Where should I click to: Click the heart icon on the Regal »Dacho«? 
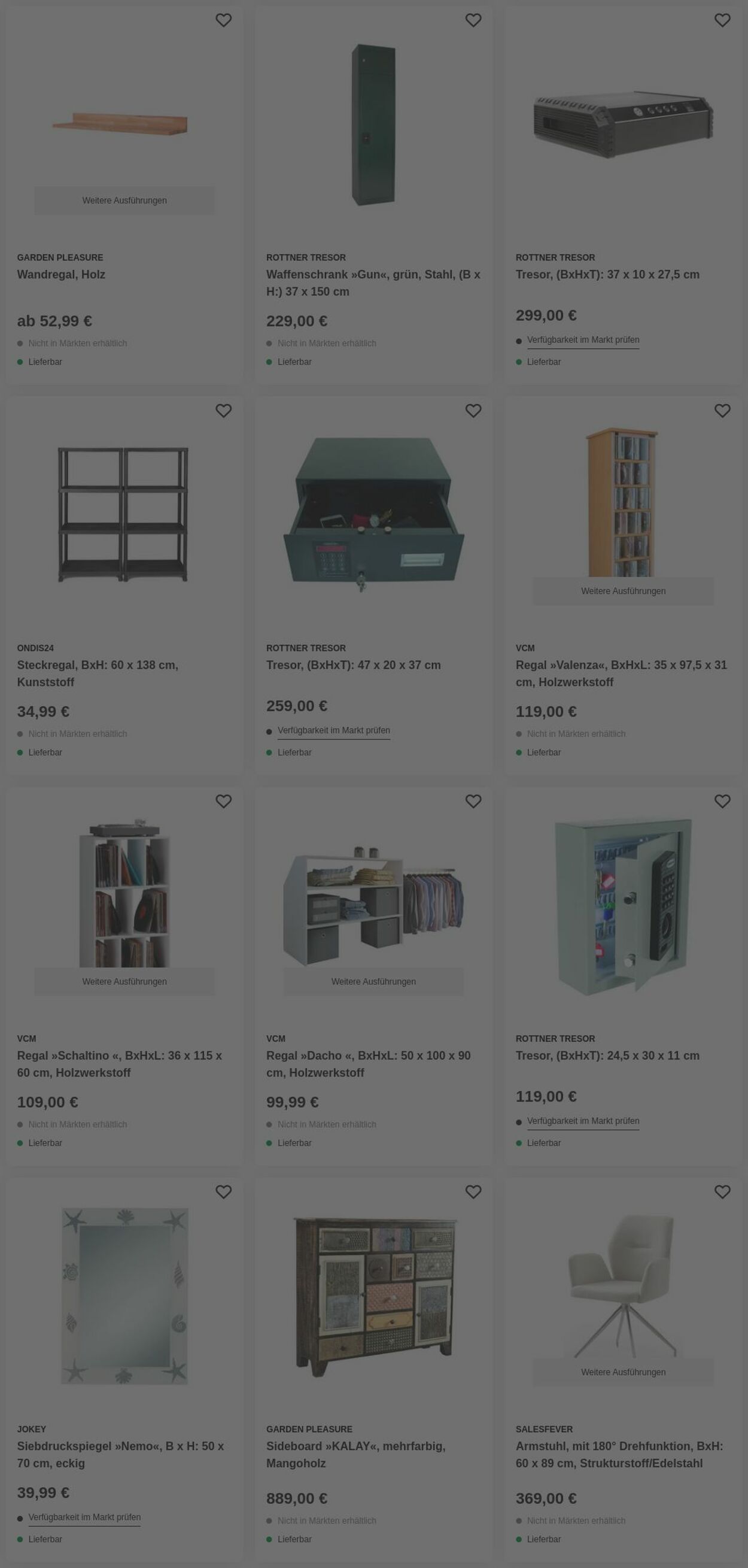tap(473, 802)
